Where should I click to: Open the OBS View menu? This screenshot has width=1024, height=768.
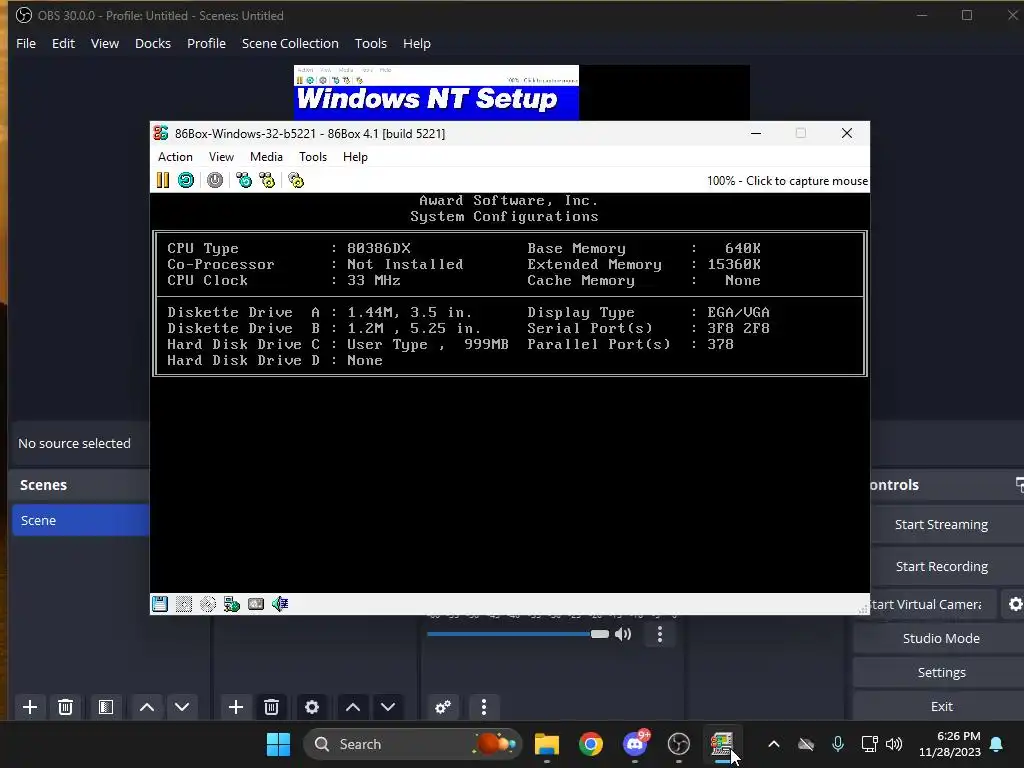coord(104,43)
